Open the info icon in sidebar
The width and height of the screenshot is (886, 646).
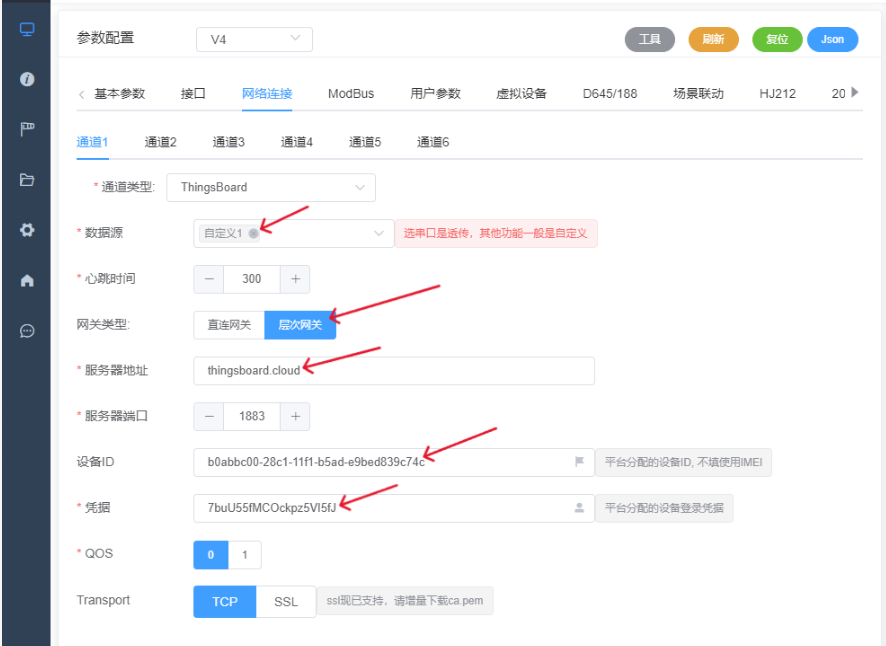[27, 79]
